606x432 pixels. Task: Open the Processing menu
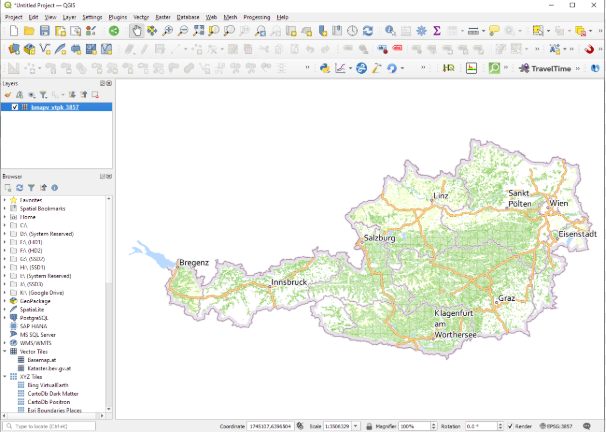click(x=256, y=17)
